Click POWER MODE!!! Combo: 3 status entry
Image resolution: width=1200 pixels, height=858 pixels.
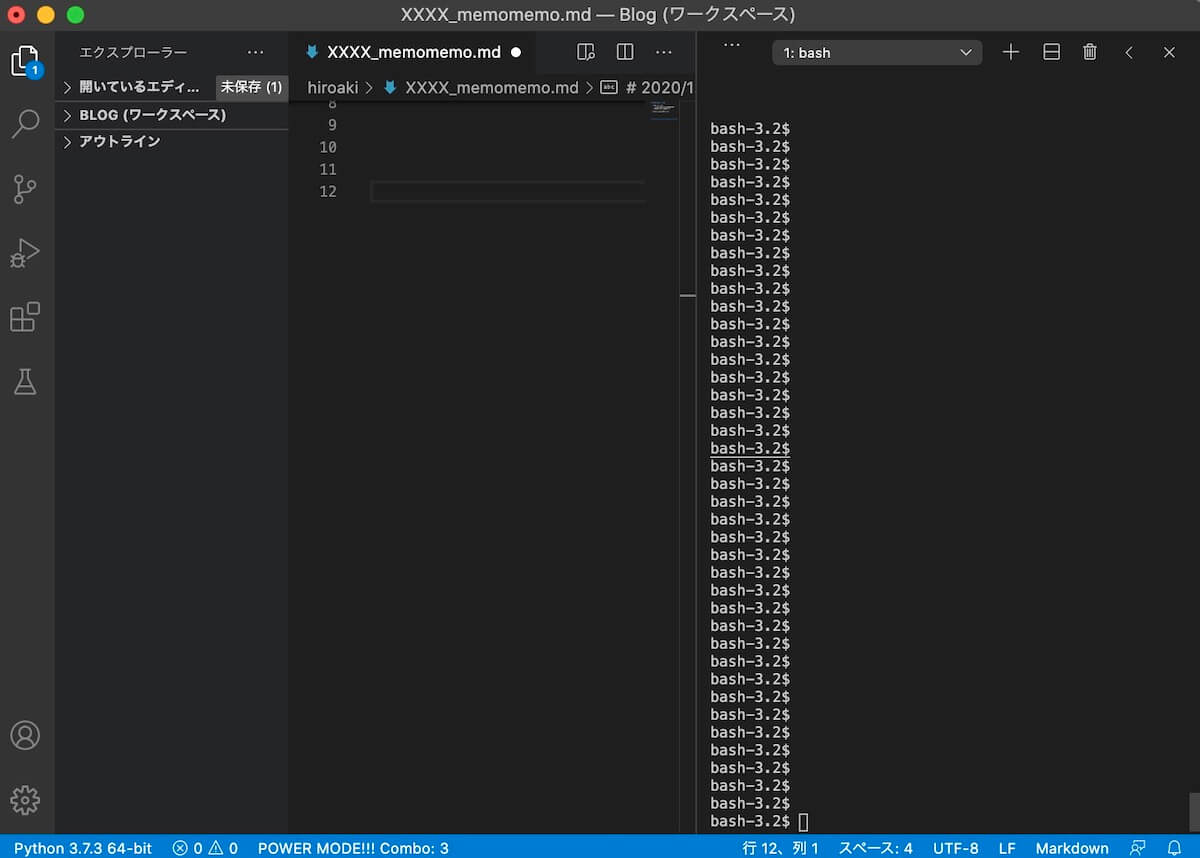point(353,848)
